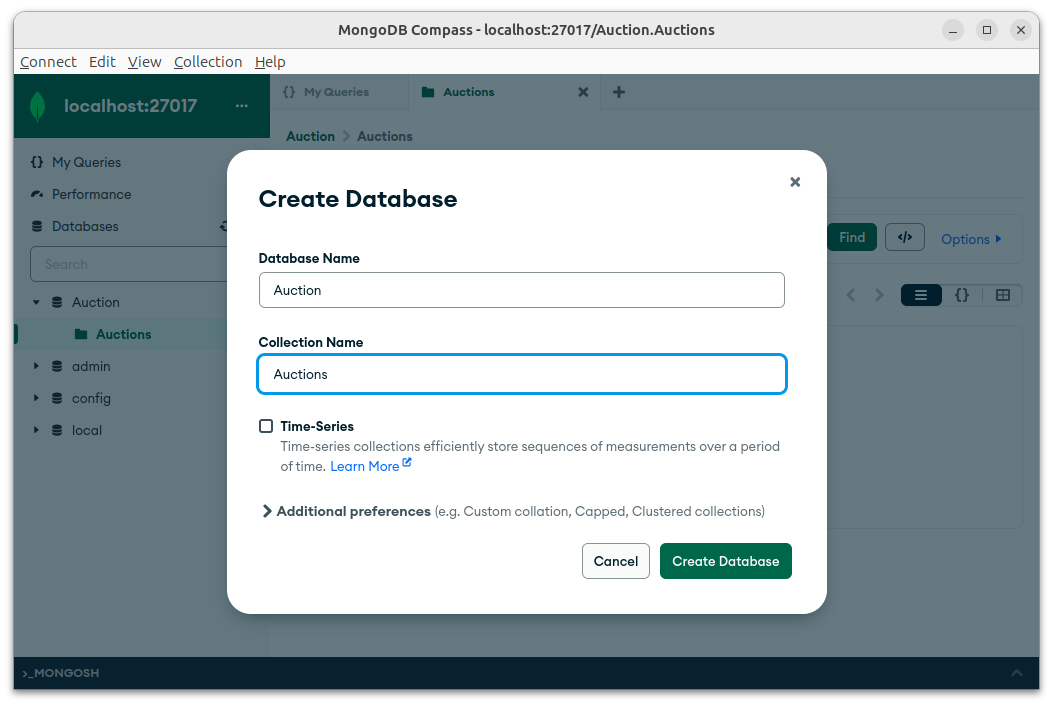The width and height of the screenshot is (1053, 706).
Task: Open the Edit menu
Action: (x=102, y=62)
